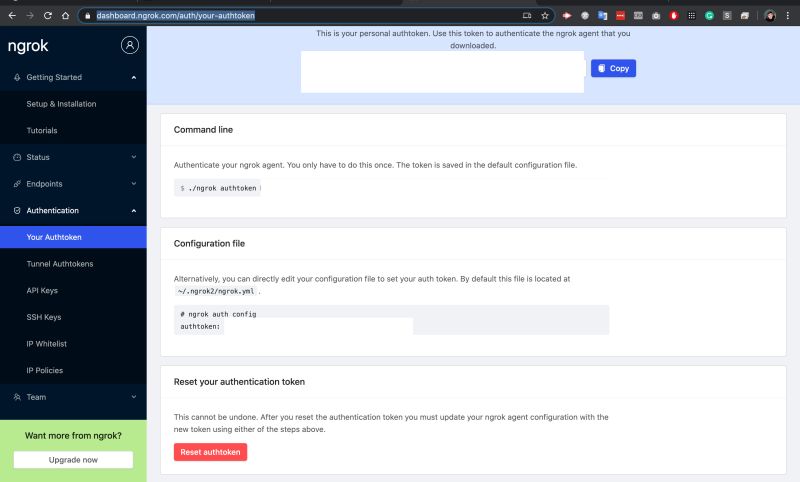Image resolution: width=800 pixels, height=482 pixels.
Task: Open API Keys page
Action: tap(42, 291)
